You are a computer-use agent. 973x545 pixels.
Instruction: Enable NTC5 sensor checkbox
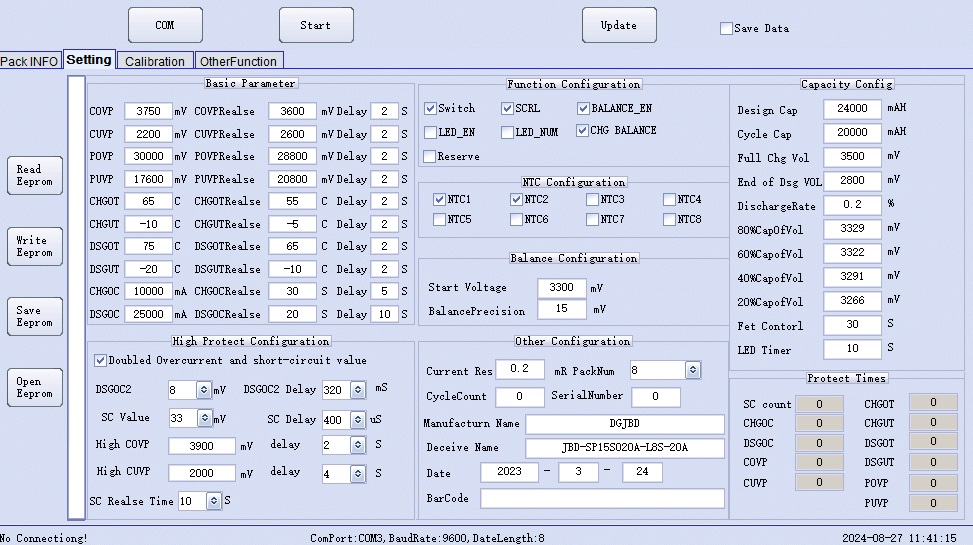[x=439, y=219]
